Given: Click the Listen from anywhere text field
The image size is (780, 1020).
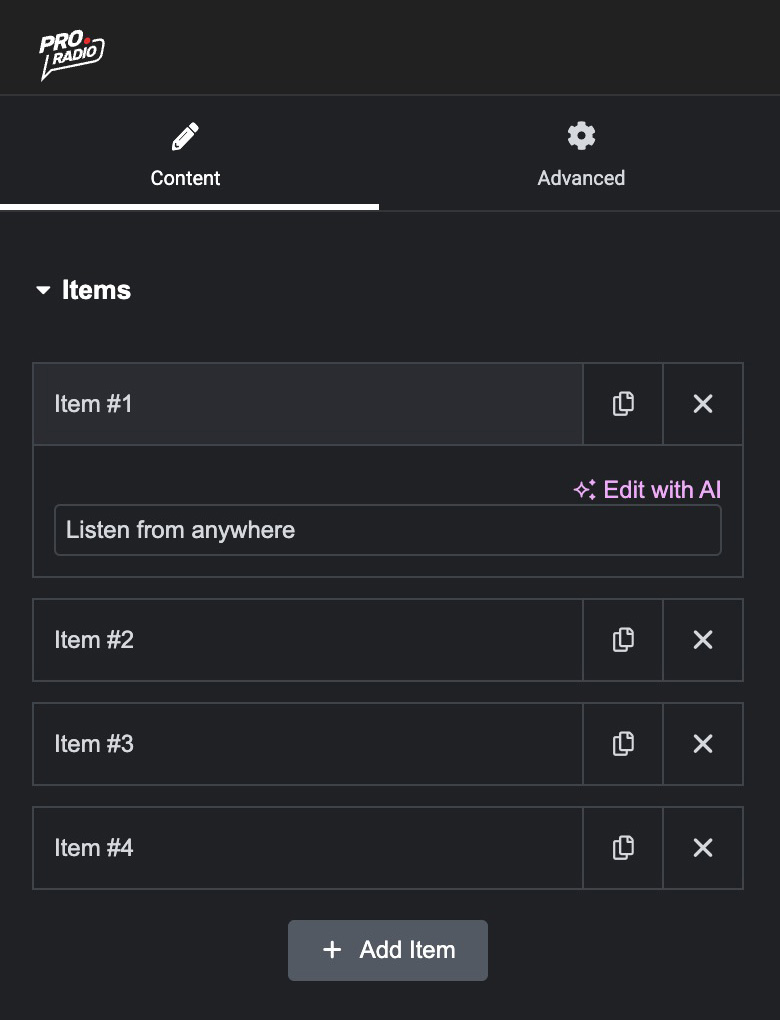Looking at the screenshot, I should (x=387, y=530).
